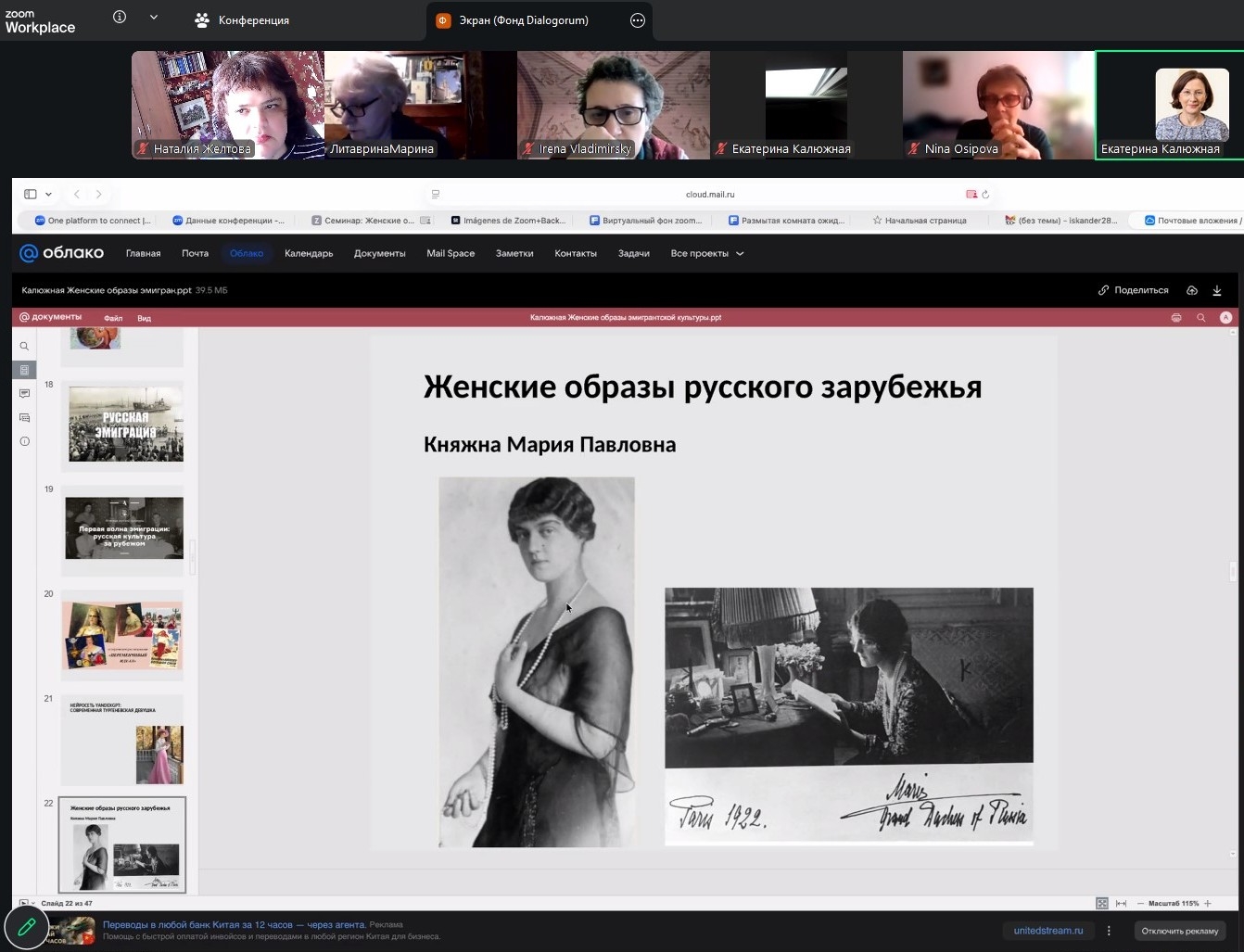Click the save-to-cloud upload icon
Screen dimensions: 1244x952
[x=1192, y=290]
